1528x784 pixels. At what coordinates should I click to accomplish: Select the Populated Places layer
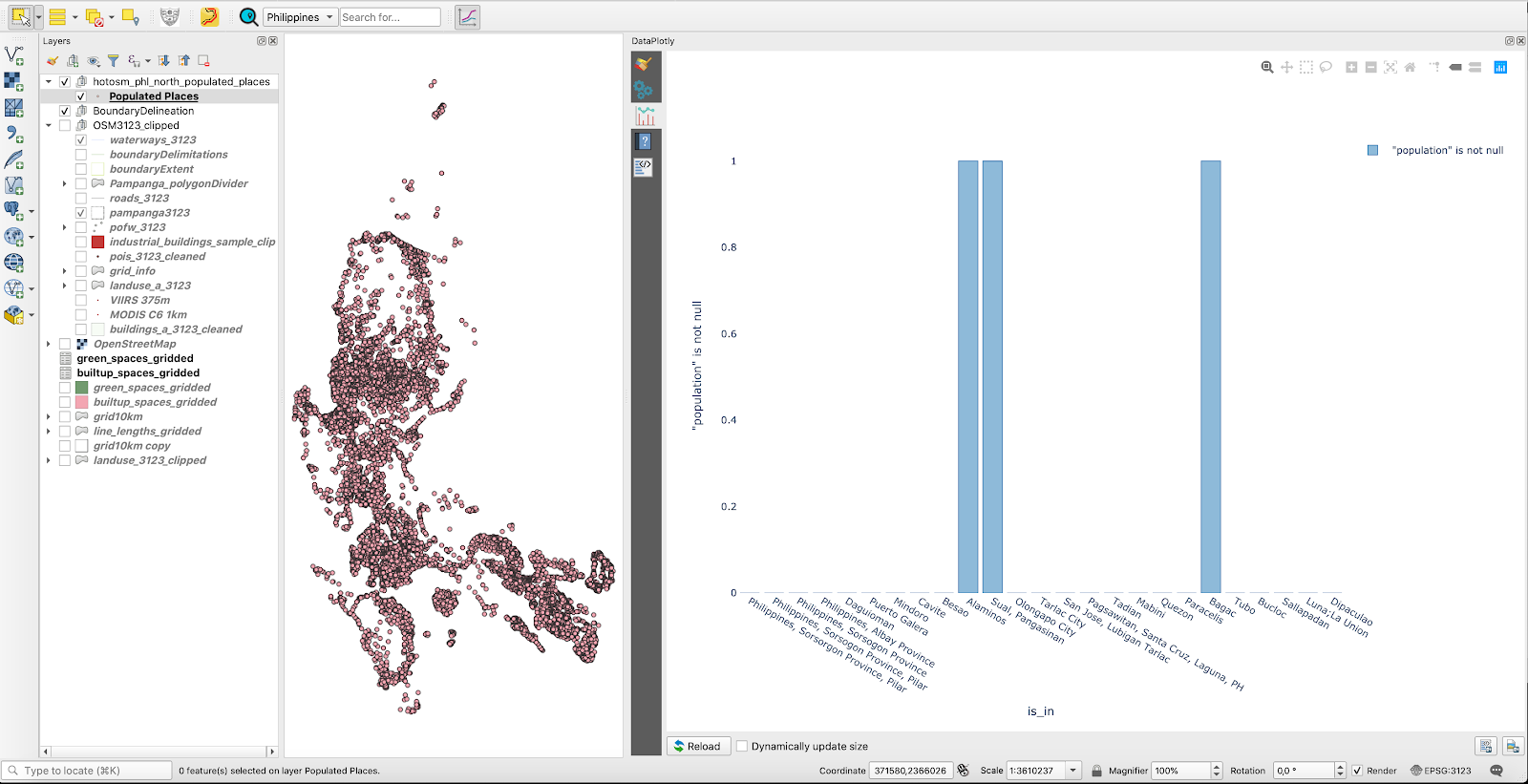coord(154,96)
